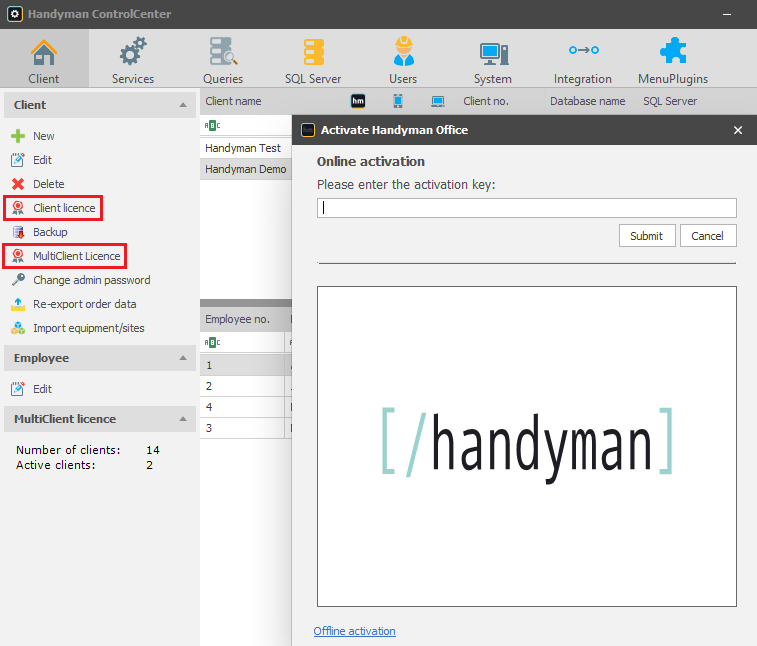This screenshot has width=757, height=646.
Task: Click the Re-export order data upload icon
Action: [18, 304]
